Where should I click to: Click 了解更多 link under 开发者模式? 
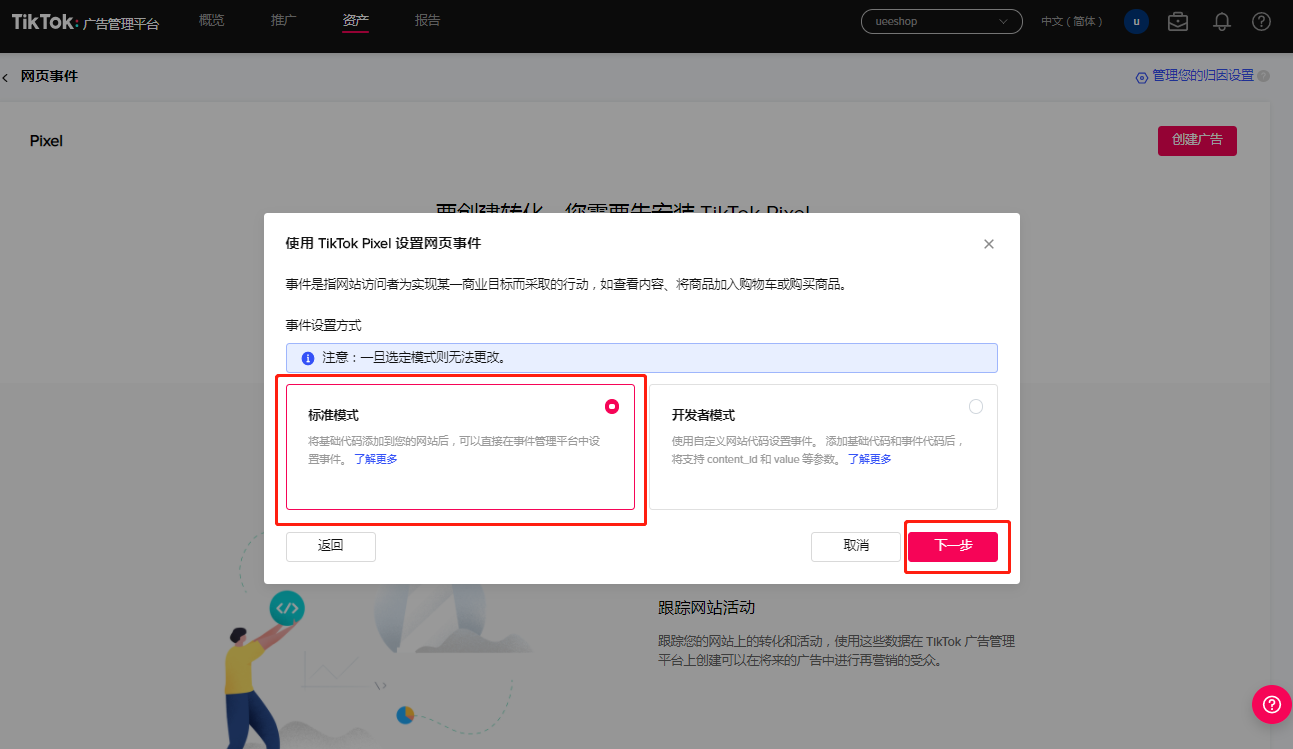[870, 459]
